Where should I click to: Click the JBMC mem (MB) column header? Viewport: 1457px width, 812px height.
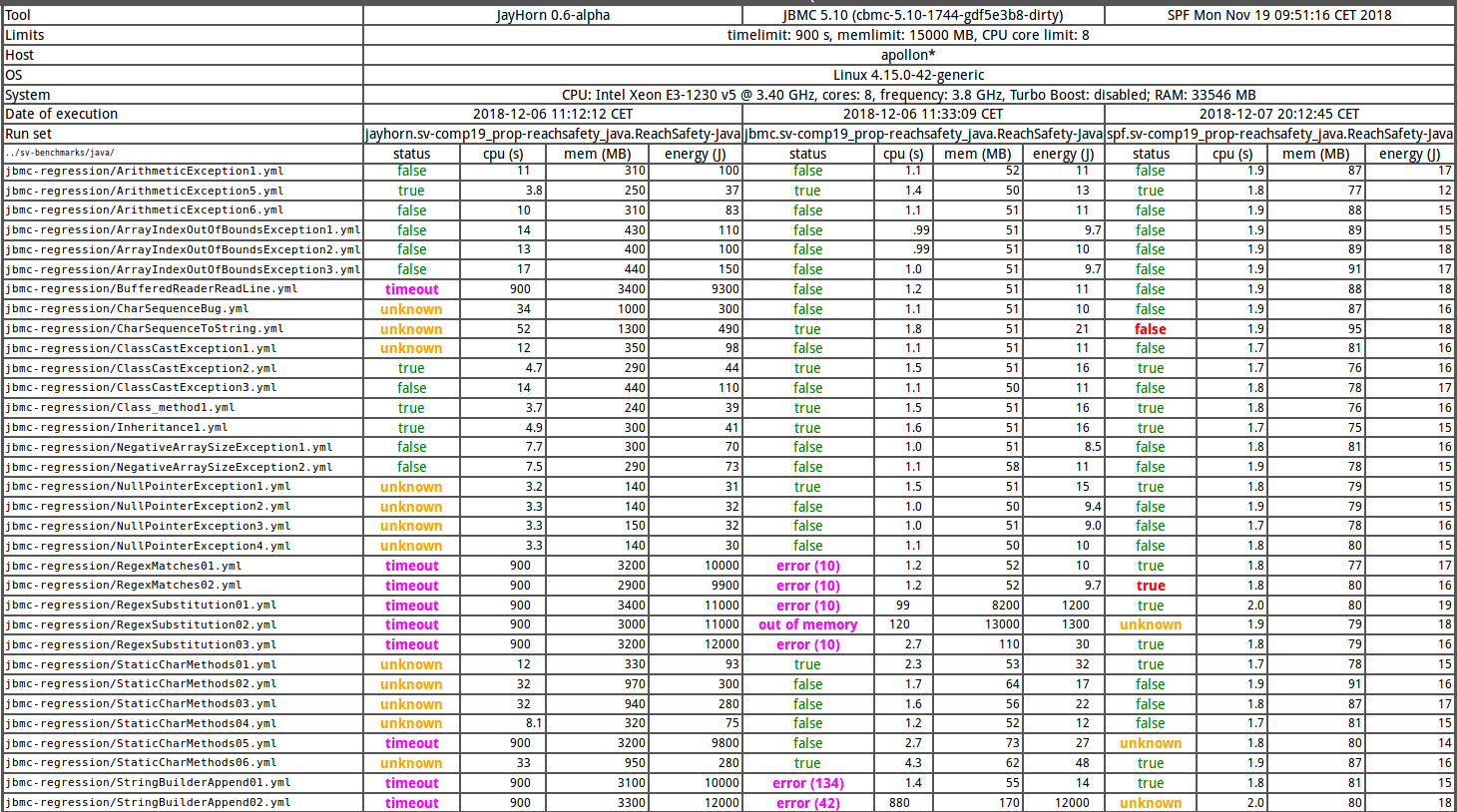(977, 154)
